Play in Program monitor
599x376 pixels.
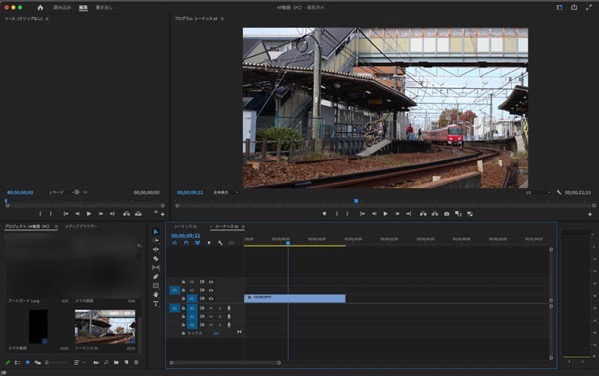(x=385, y=214)
